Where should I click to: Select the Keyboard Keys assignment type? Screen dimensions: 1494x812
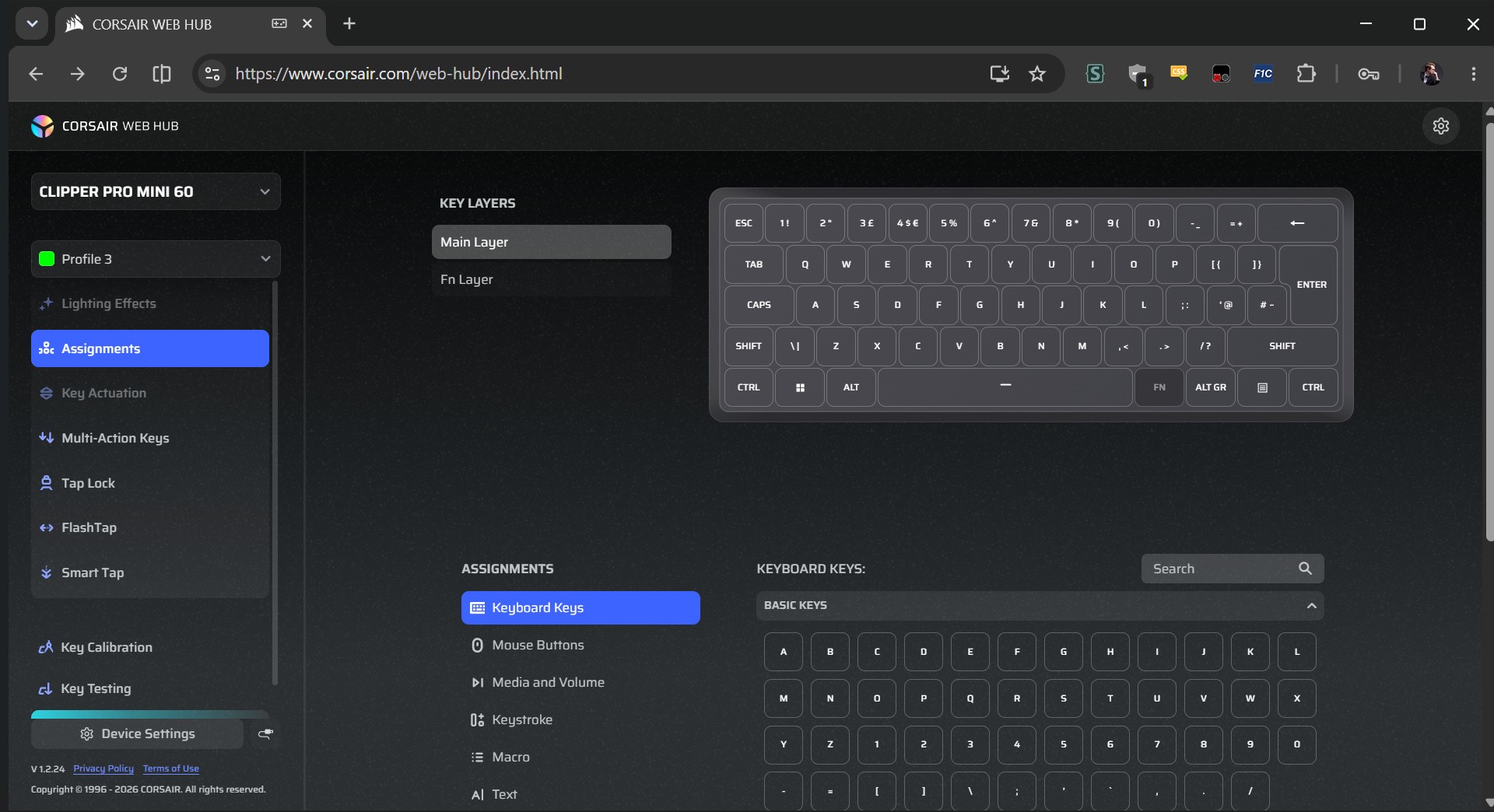(580, 607)
